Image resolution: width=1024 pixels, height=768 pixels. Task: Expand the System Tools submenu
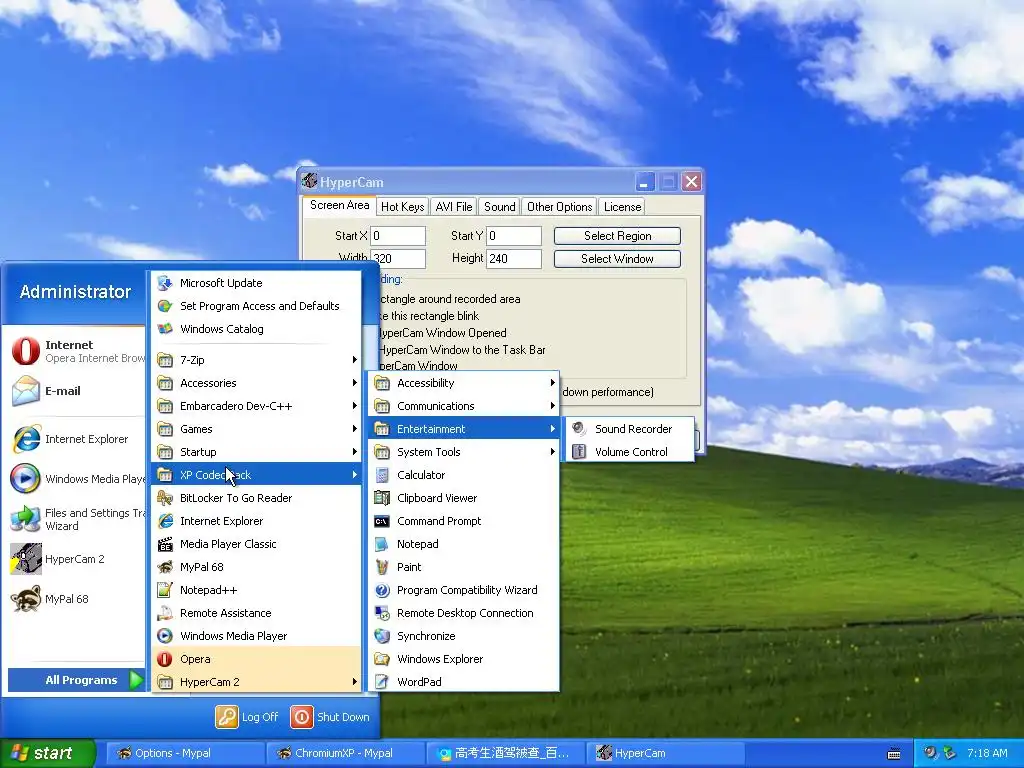[x=464, y=452]
